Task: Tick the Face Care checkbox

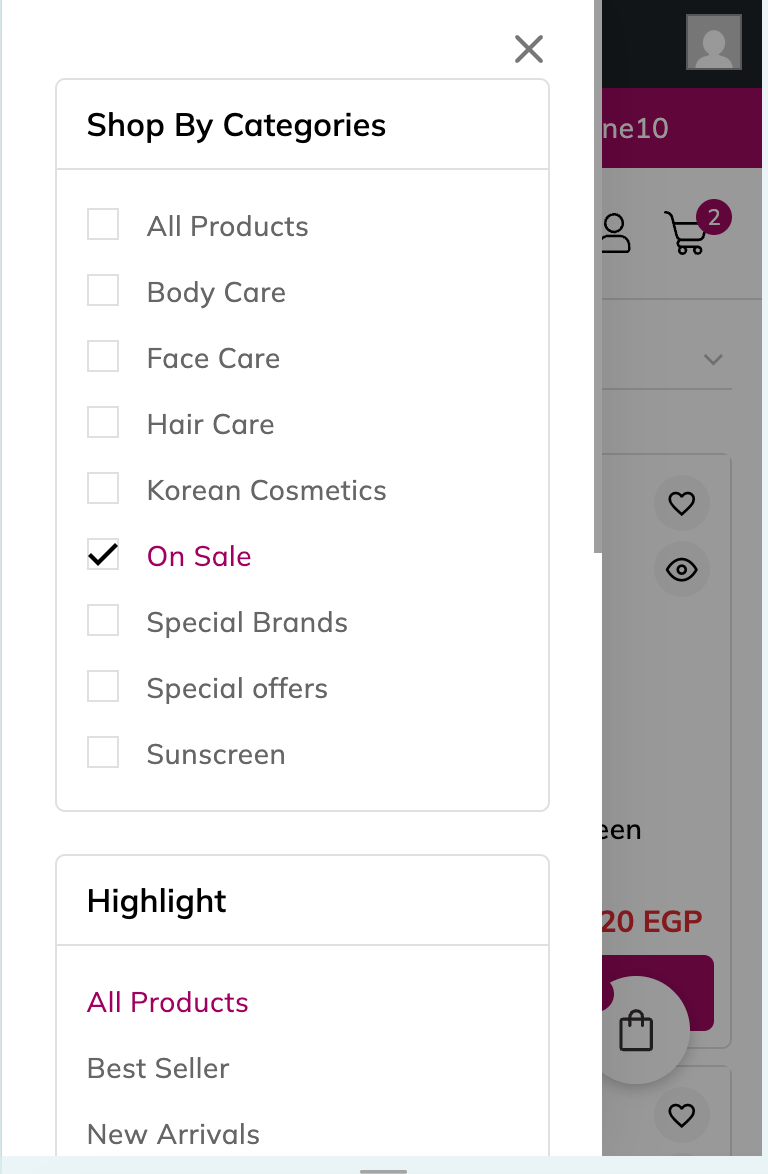Action: [x=103, y=357]
